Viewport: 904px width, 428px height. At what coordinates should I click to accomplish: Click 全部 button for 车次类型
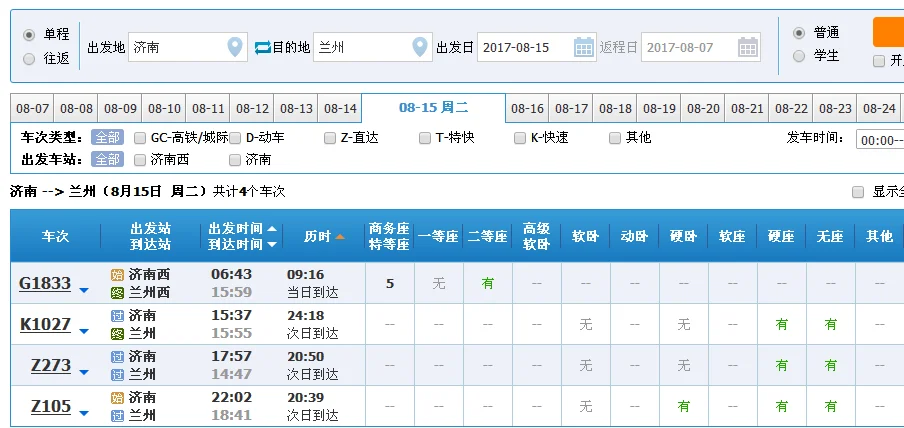[x=107, y=138]
